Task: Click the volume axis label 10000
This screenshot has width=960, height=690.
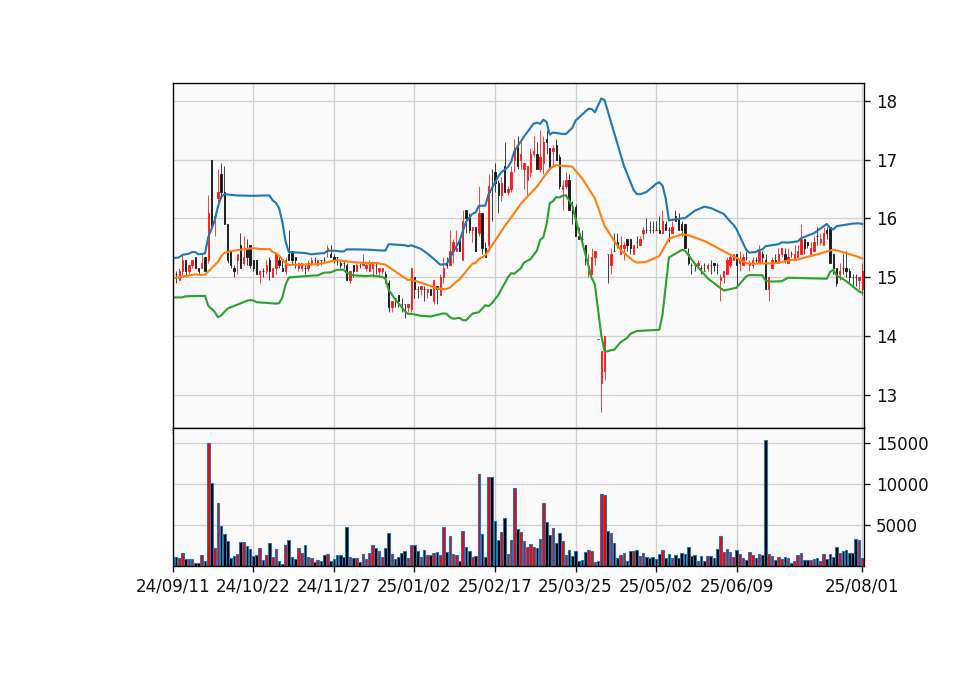Action: [x=902, y=485]
